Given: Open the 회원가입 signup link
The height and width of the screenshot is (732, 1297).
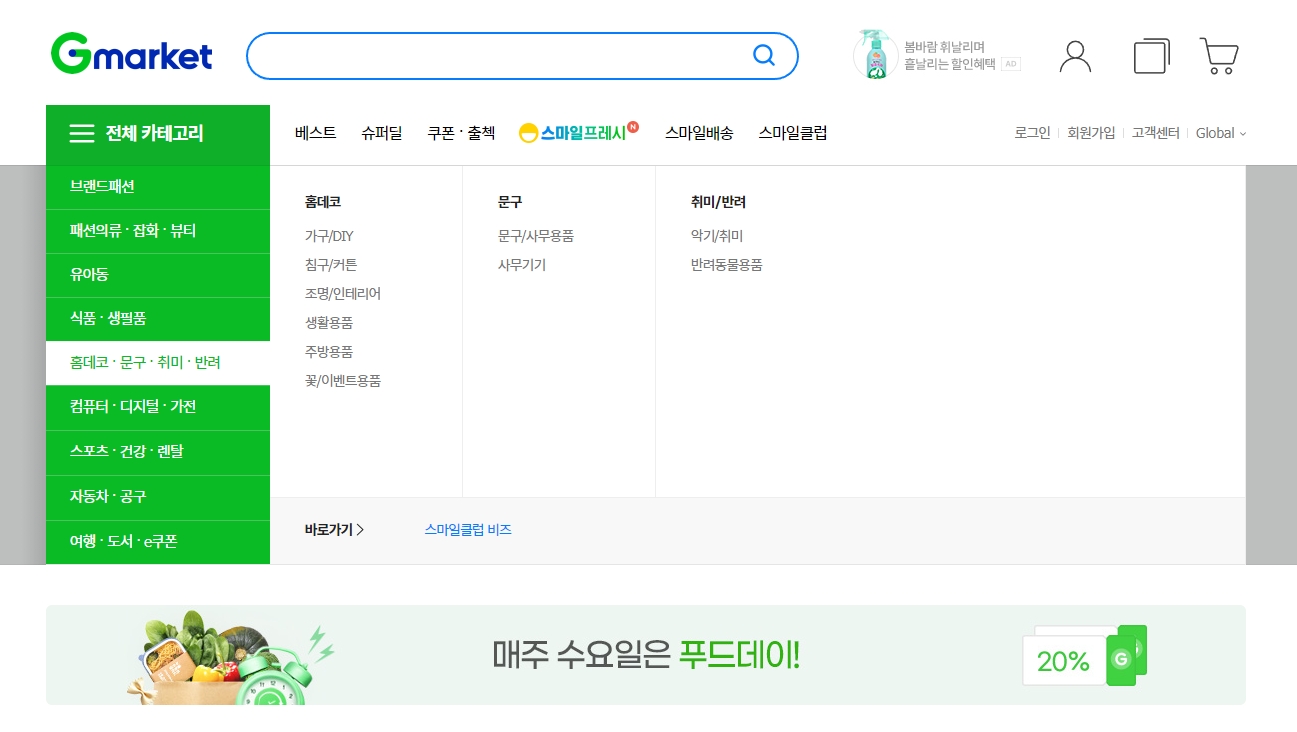Looking at the screenshot, I should click(1089, 132).
